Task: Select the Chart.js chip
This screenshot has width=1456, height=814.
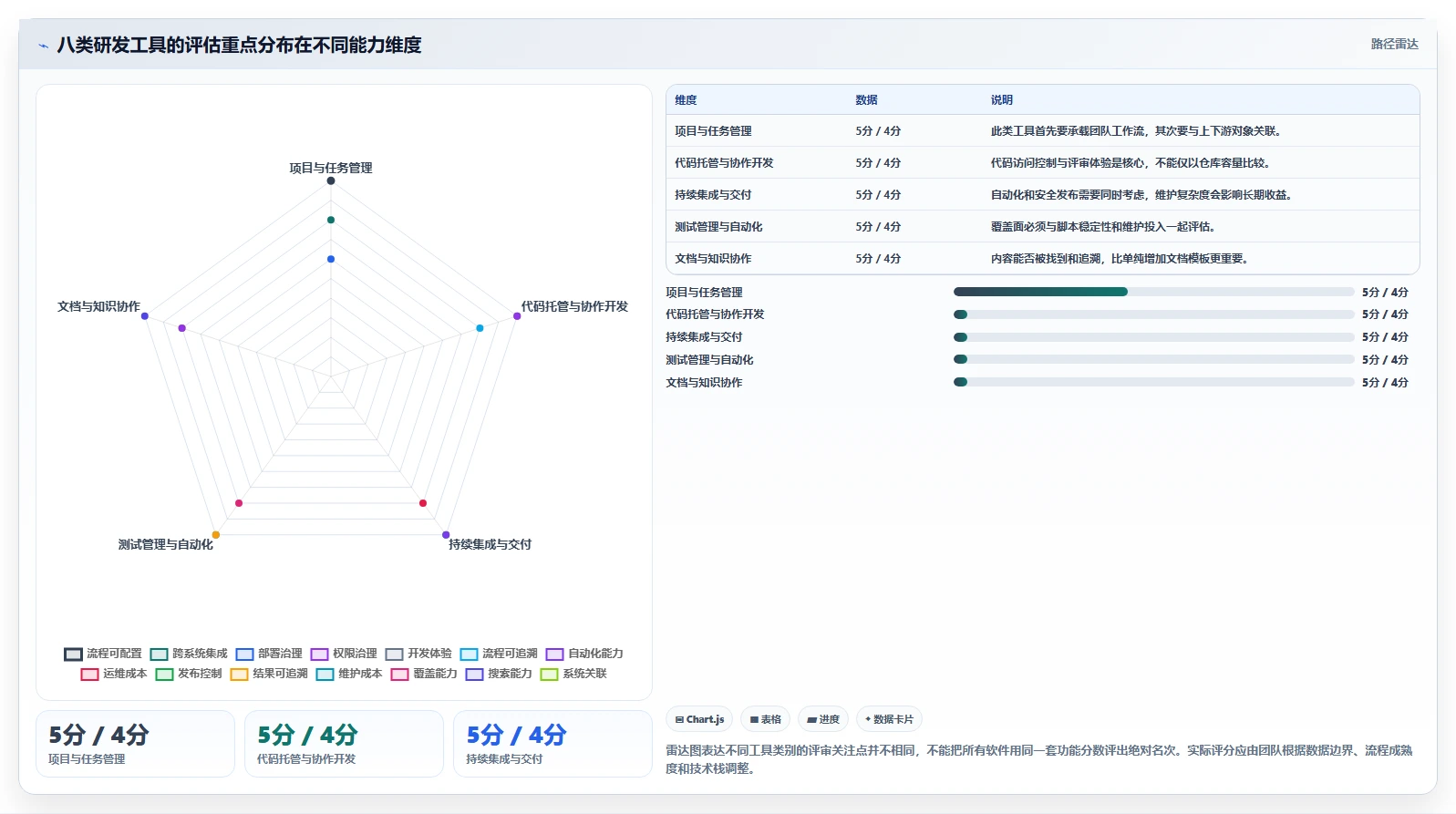Action: tap(699, 719)
